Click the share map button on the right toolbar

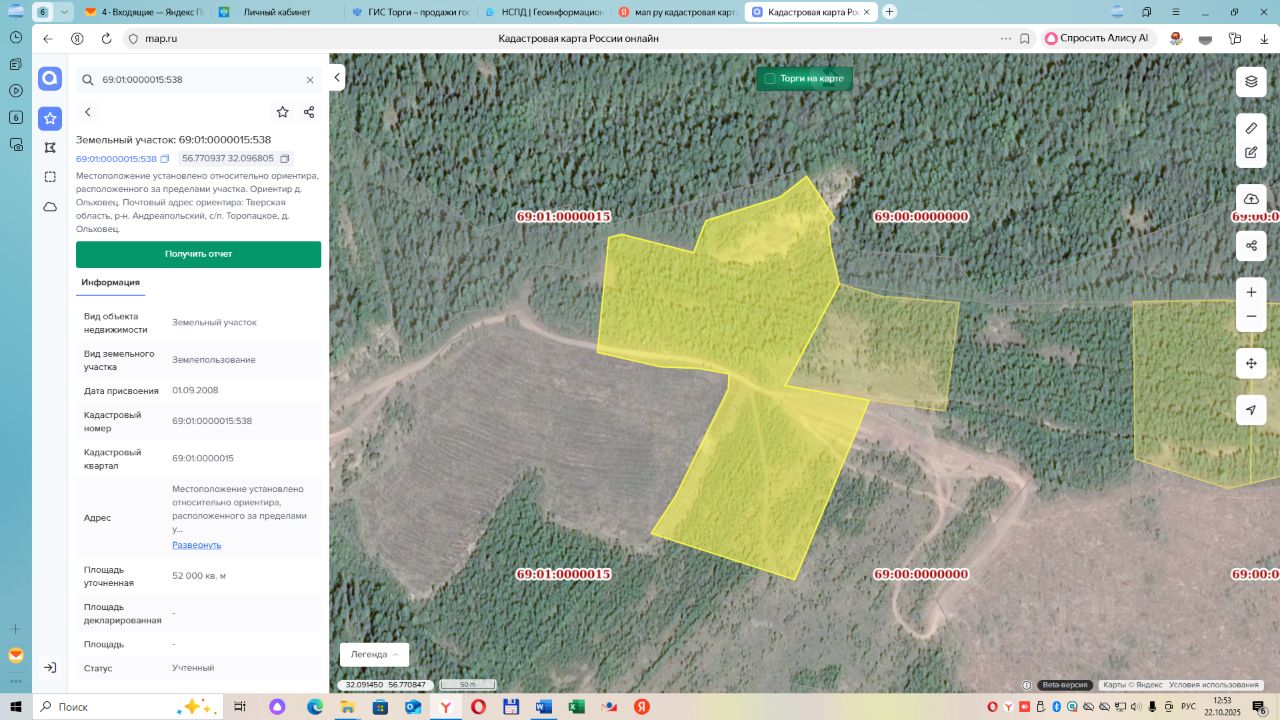(x=1251, y=245)
